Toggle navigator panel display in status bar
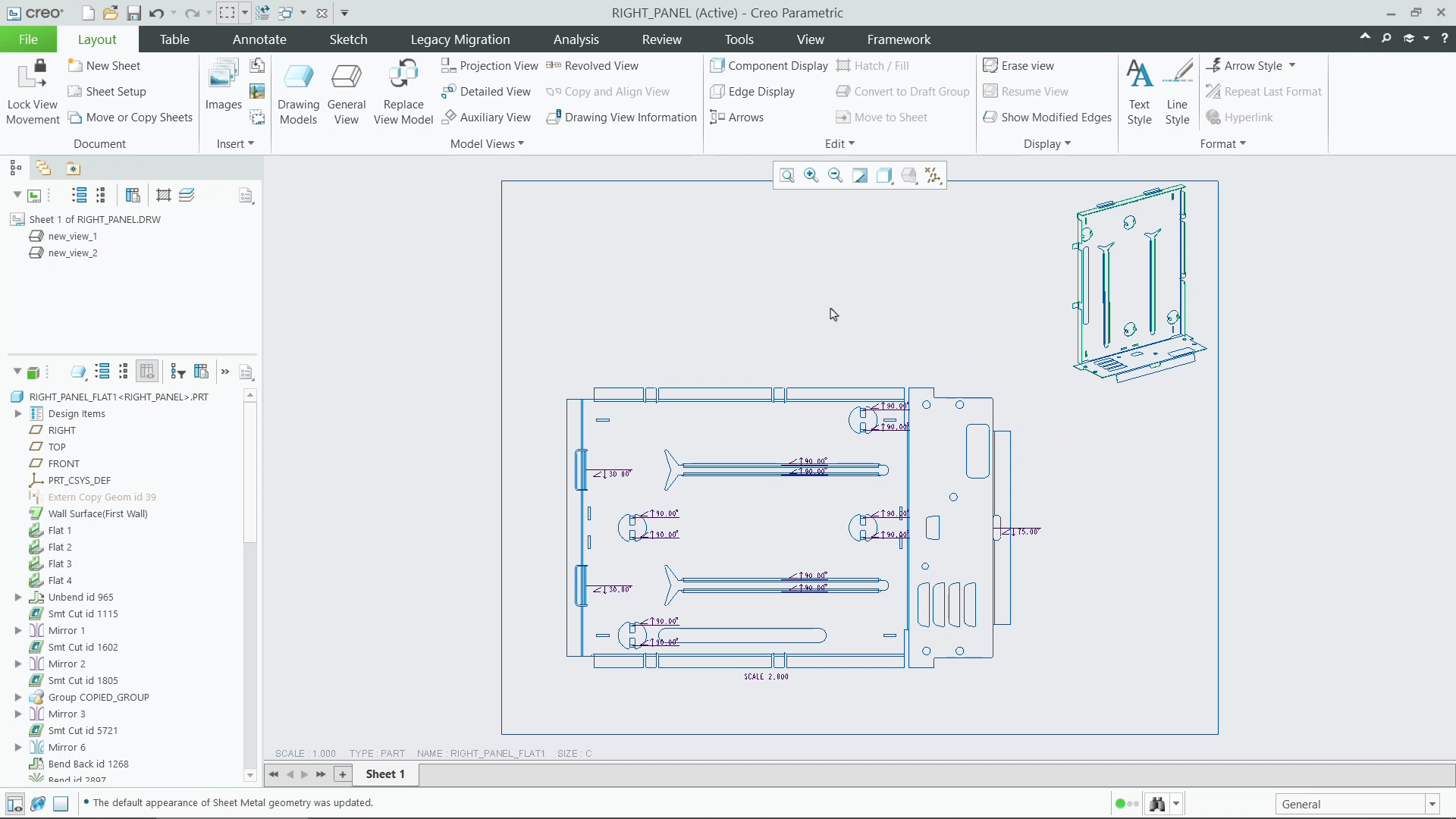 point(14,804)
